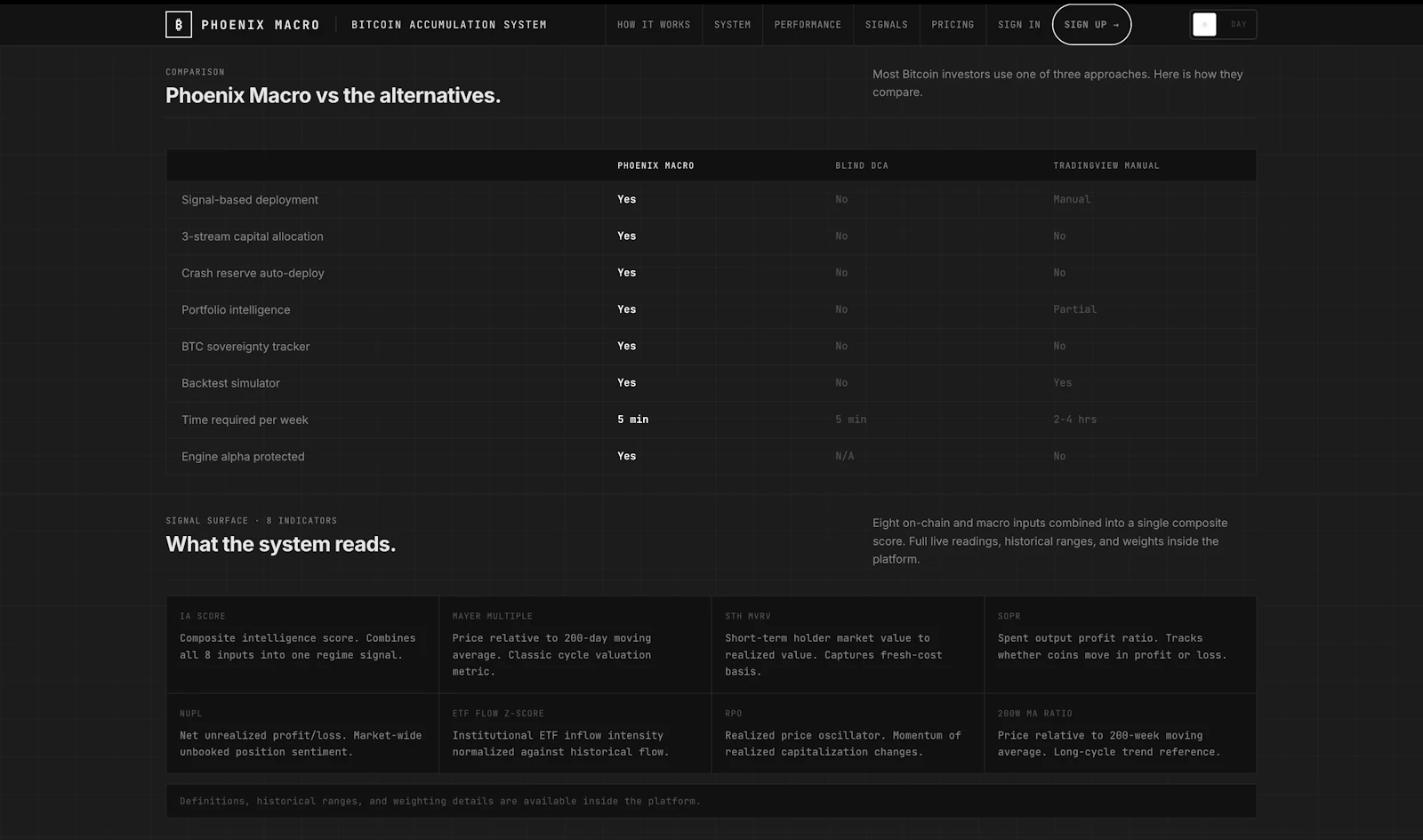Click the 'BTC sovereignty tracker' row label
The width and height of the screenshot is (1423, 840).
[x=245, y=347]
